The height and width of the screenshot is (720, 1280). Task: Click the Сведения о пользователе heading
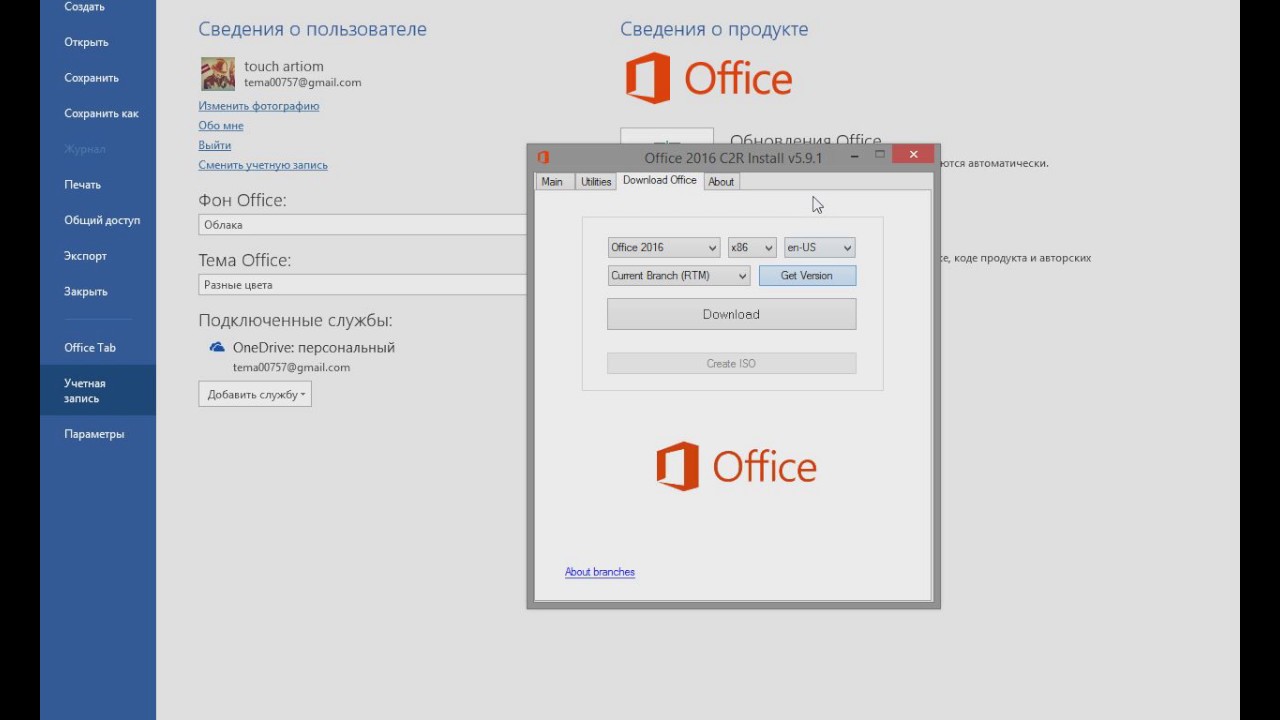[x=312, y=29]
